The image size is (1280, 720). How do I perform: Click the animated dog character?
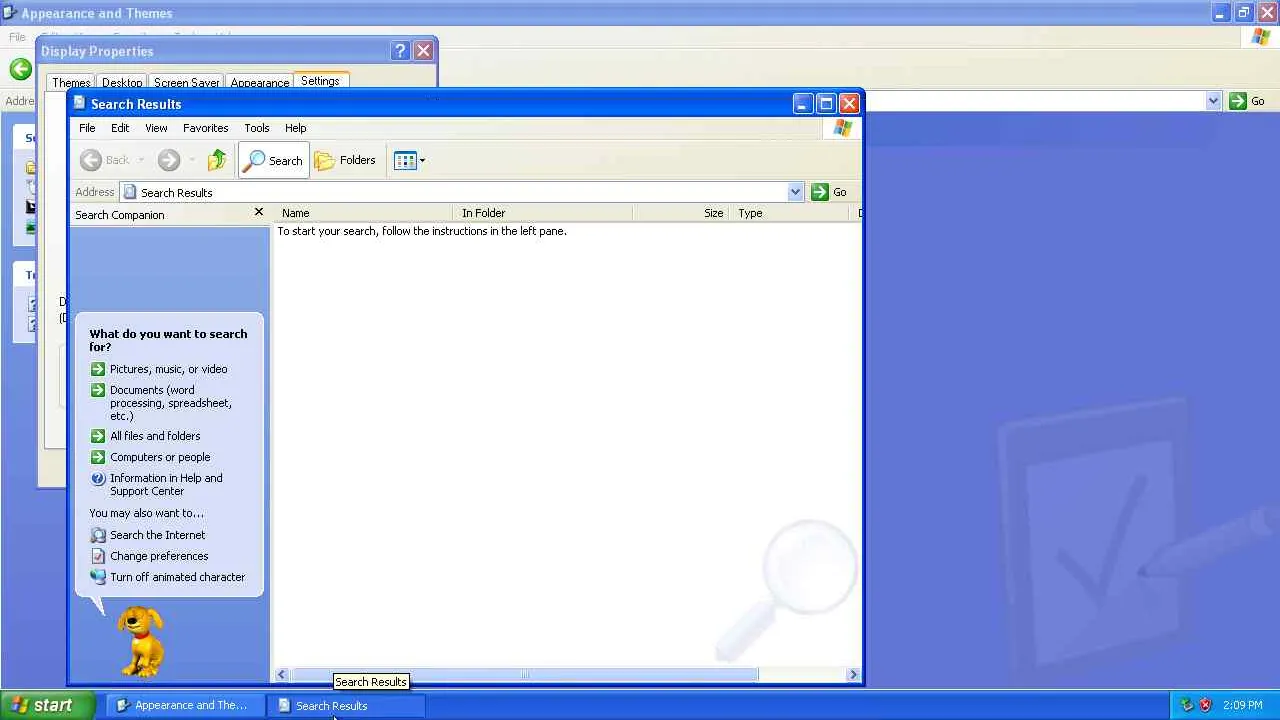coord(140,641)
